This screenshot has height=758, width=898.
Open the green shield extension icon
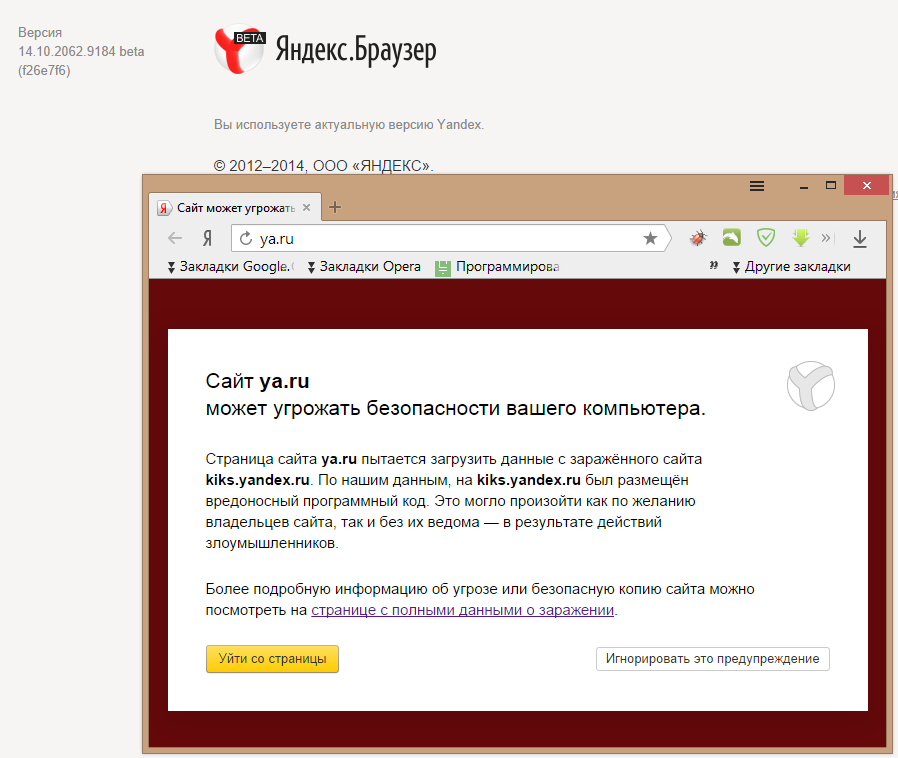coord(766,238)
